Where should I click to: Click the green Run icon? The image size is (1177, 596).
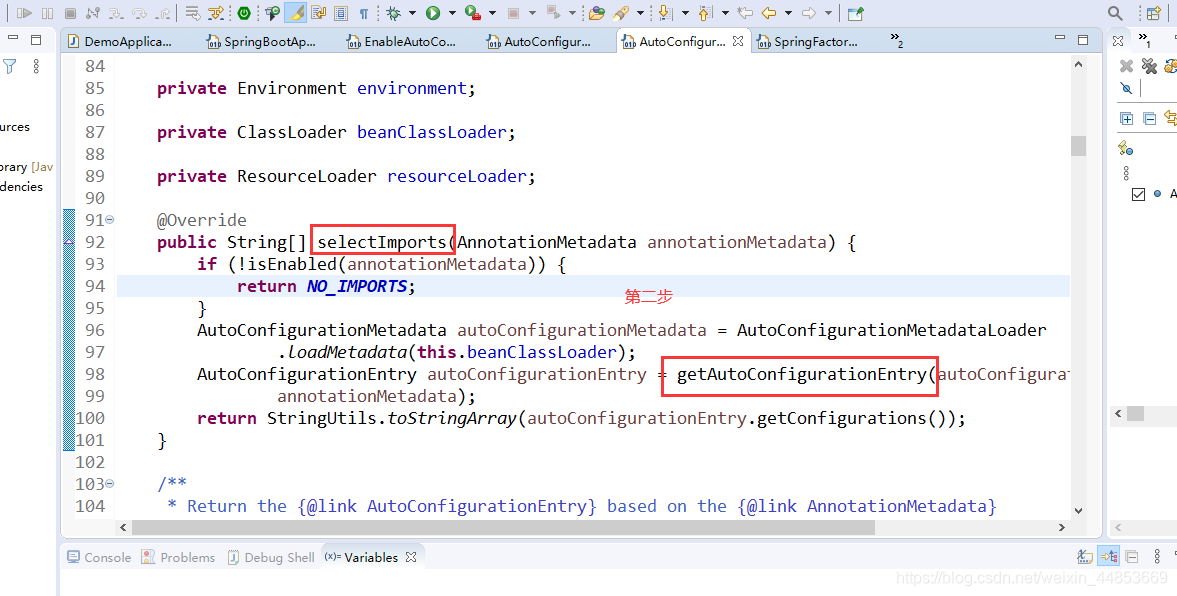[x=433, y=13]
